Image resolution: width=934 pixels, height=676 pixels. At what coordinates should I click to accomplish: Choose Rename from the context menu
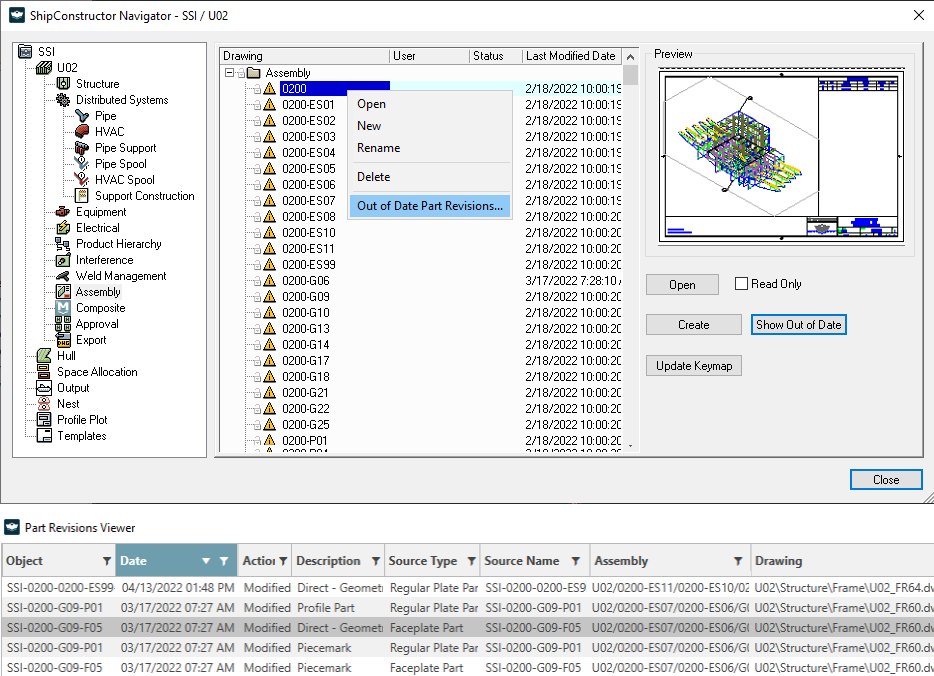point(429,148)
